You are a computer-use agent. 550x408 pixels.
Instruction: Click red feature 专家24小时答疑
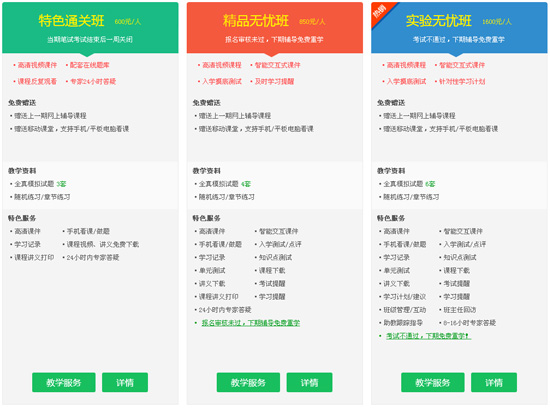93,81
